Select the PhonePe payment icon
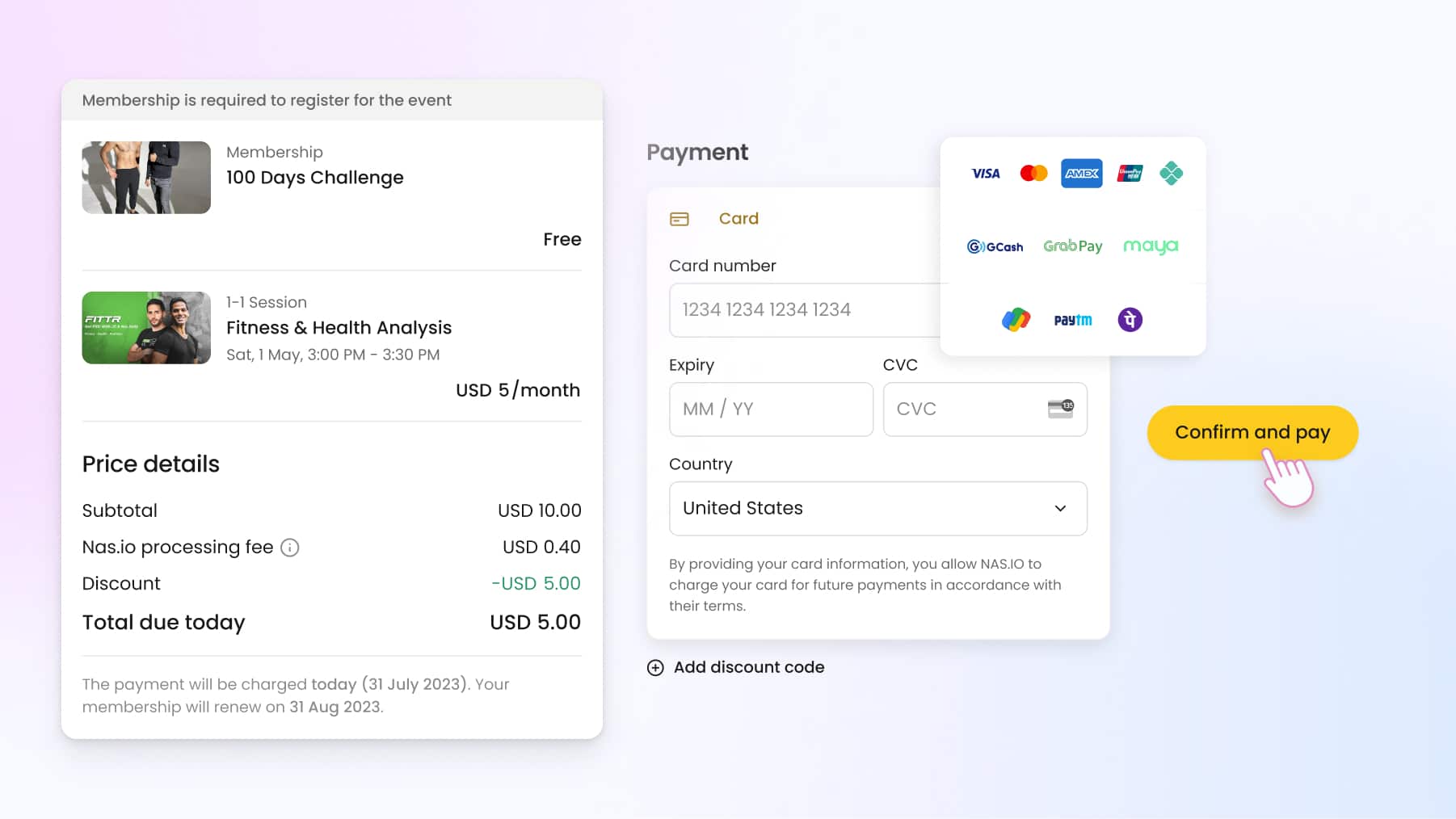 (x=1129, y=319)
